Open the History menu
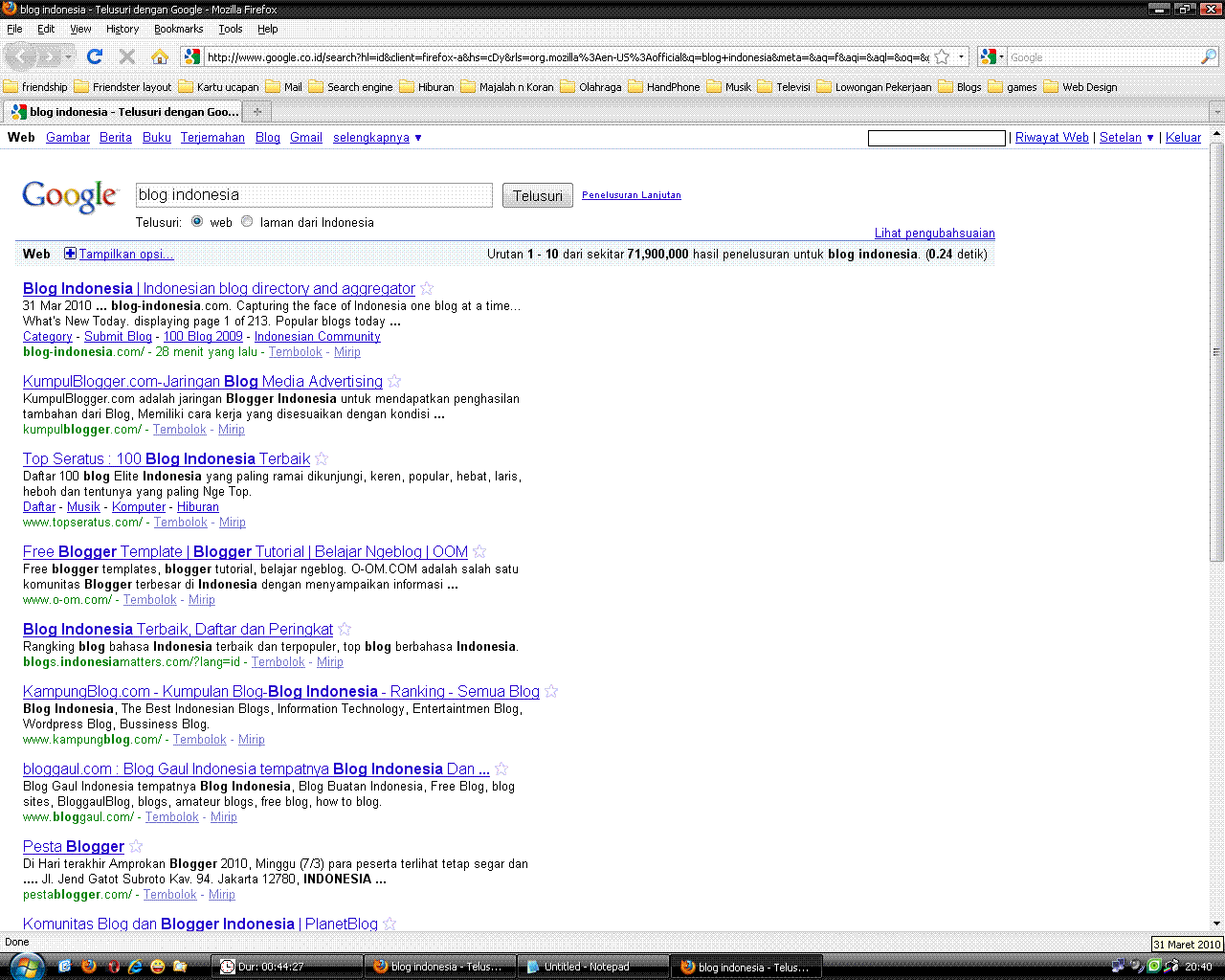Image resolution: width=1225 pixels, height=980 pixels. click(x=122, y=29)
